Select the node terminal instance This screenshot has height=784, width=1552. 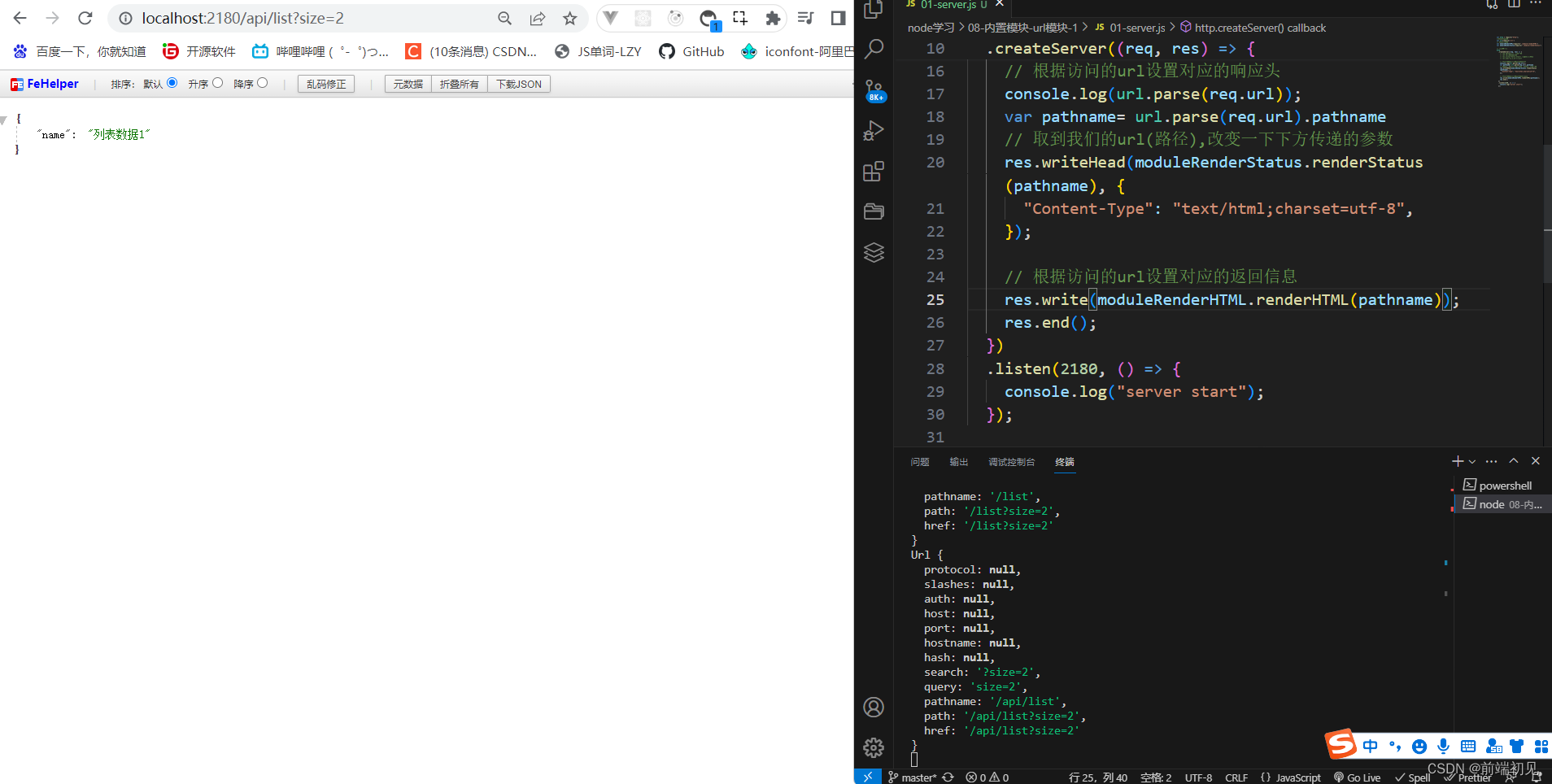tap(1502, 504)
